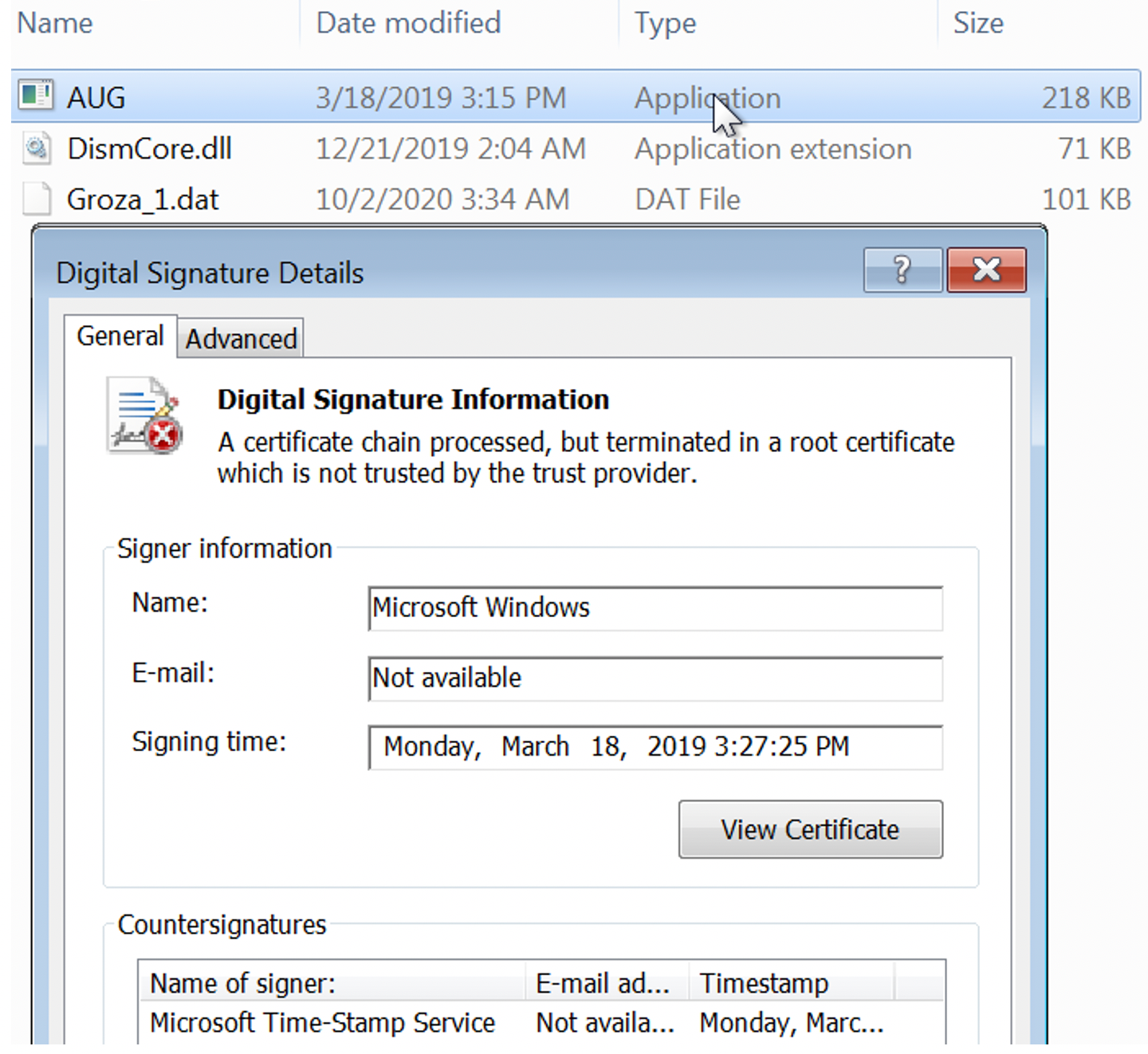Click the 'Countersignatures' group label
Screen dimensions: 1148x1054
coord(222,925)
